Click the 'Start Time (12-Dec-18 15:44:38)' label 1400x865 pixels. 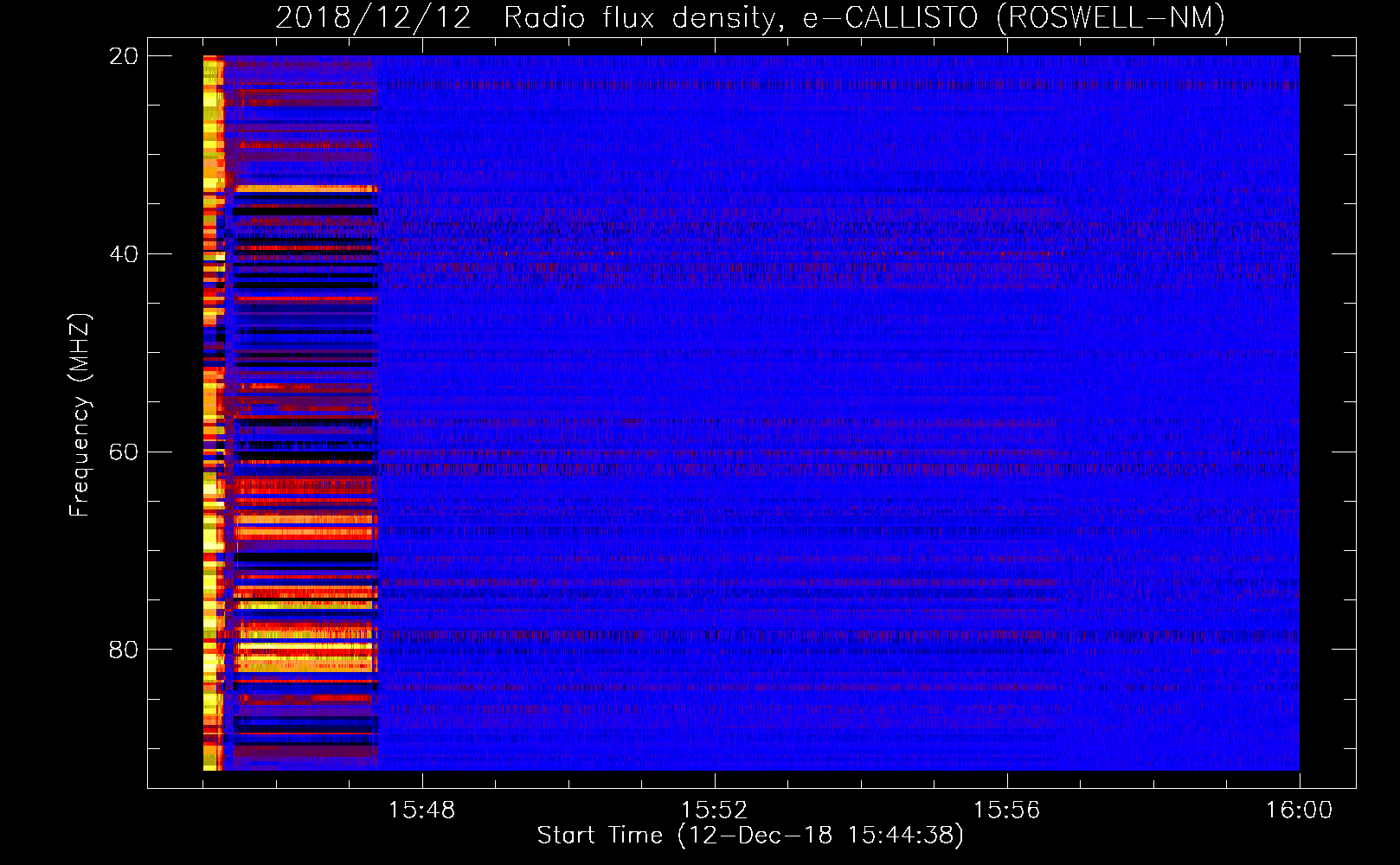click(750, 836)
